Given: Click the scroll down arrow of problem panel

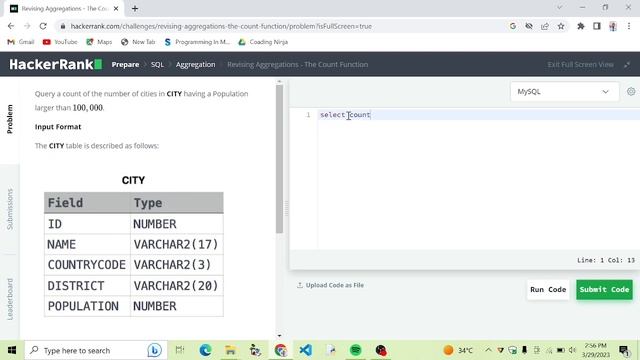Looking at the screenshot, I should coord(279,336).
